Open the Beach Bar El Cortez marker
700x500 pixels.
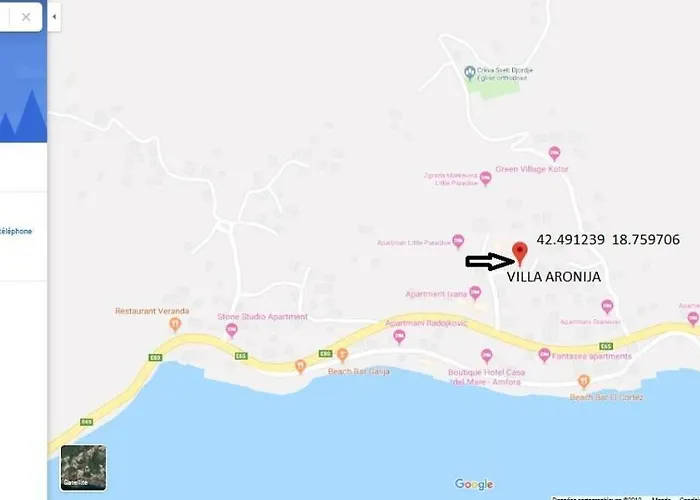584,382
